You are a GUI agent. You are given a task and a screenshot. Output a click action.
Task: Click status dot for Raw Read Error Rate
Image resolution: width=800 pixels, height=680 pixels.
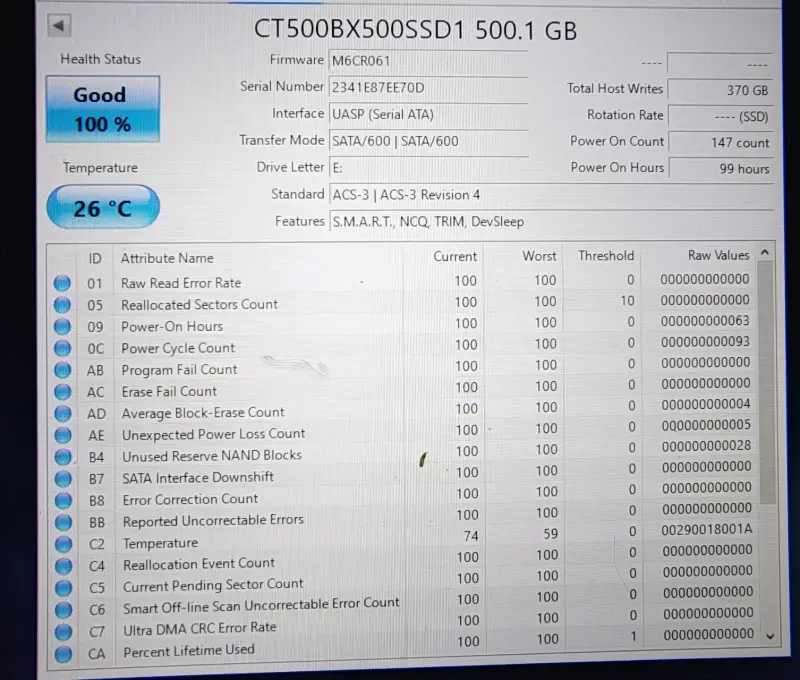tap(62, 283)
